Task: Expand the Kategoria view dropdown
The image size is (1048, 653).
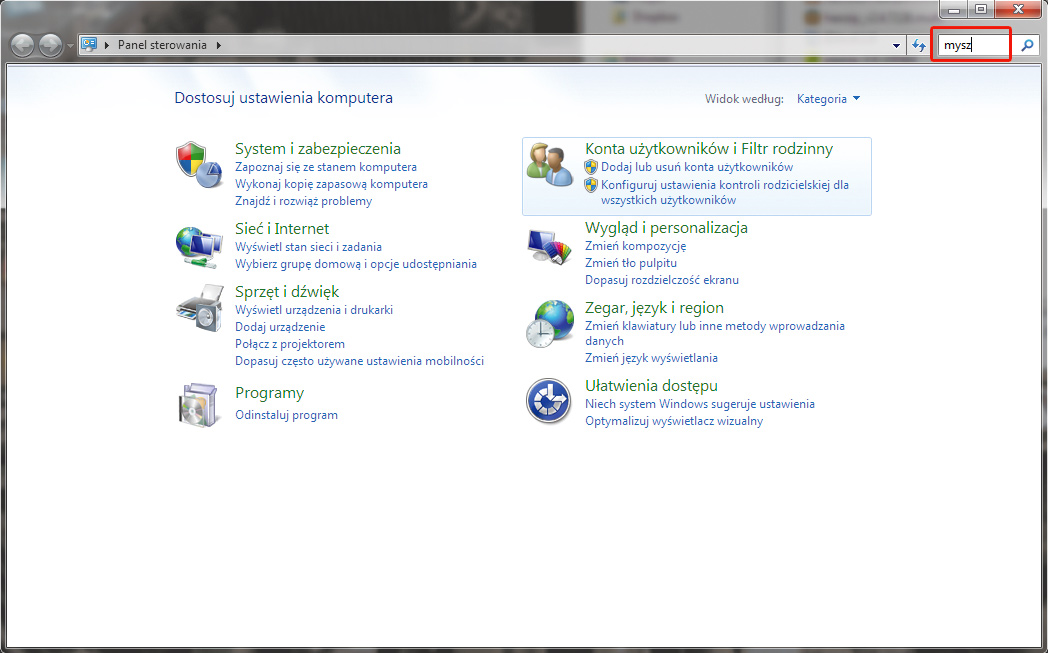Action: 828,99
